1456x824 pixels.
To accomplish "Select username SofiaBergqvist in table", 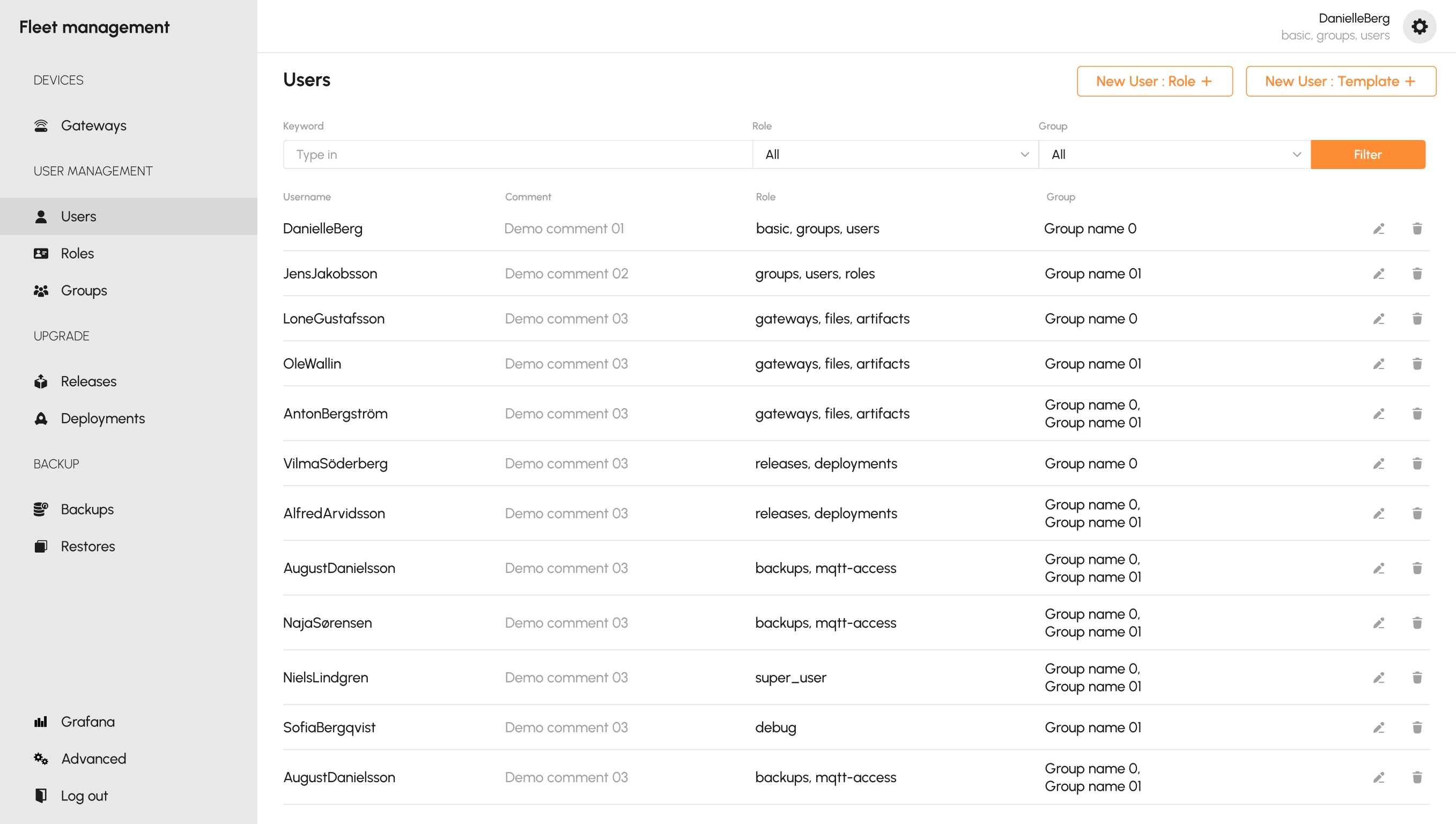I will 329,727.
